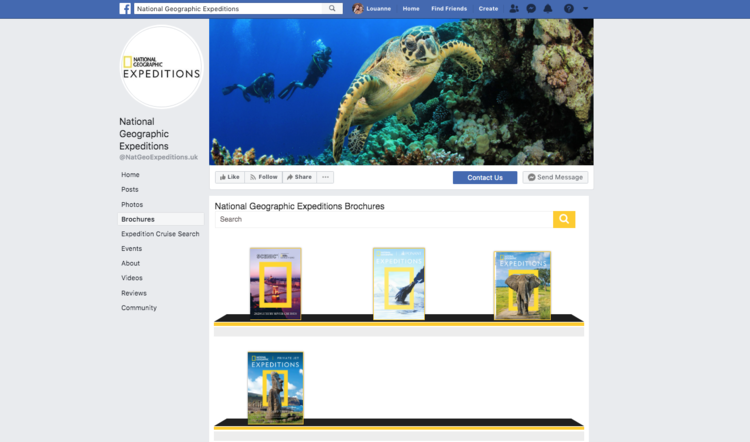Screen dimensions: 750x442
Task: Open the Reviews tab in sidebar
Action: [134, 293]
